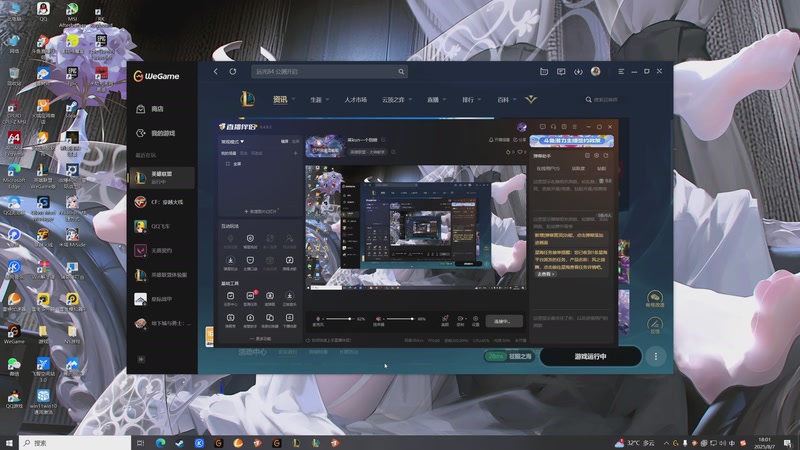Select 竖屏 portrait mode

tap(295, 141)
